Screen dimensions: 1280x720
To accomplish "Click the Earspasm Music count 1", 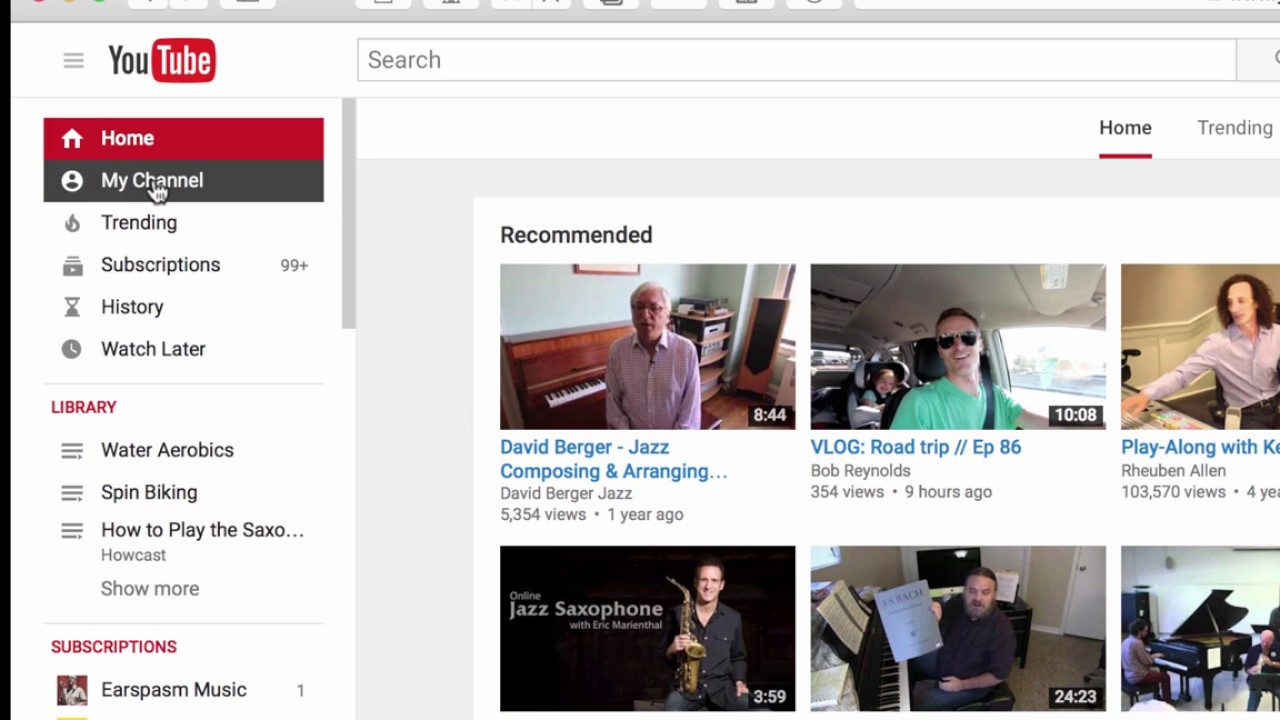I will pyautogui.click(x=300, y=691).
